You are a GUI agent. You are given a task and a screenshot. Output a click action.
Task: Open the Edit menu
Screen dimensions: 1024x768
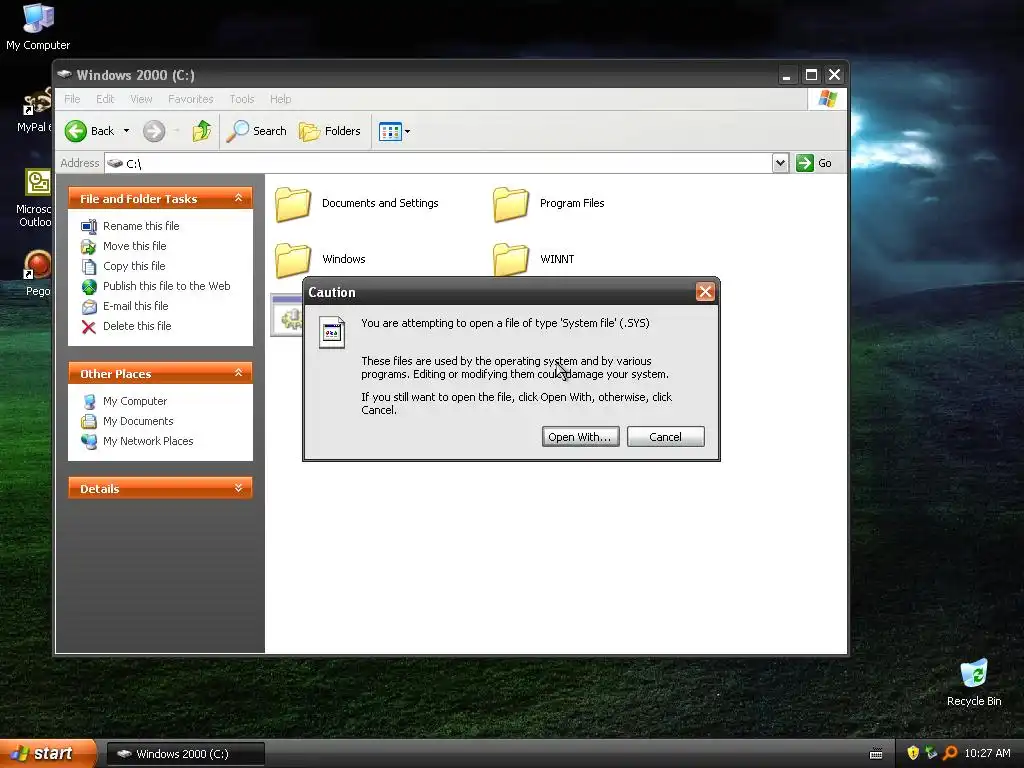click(105, 99)
